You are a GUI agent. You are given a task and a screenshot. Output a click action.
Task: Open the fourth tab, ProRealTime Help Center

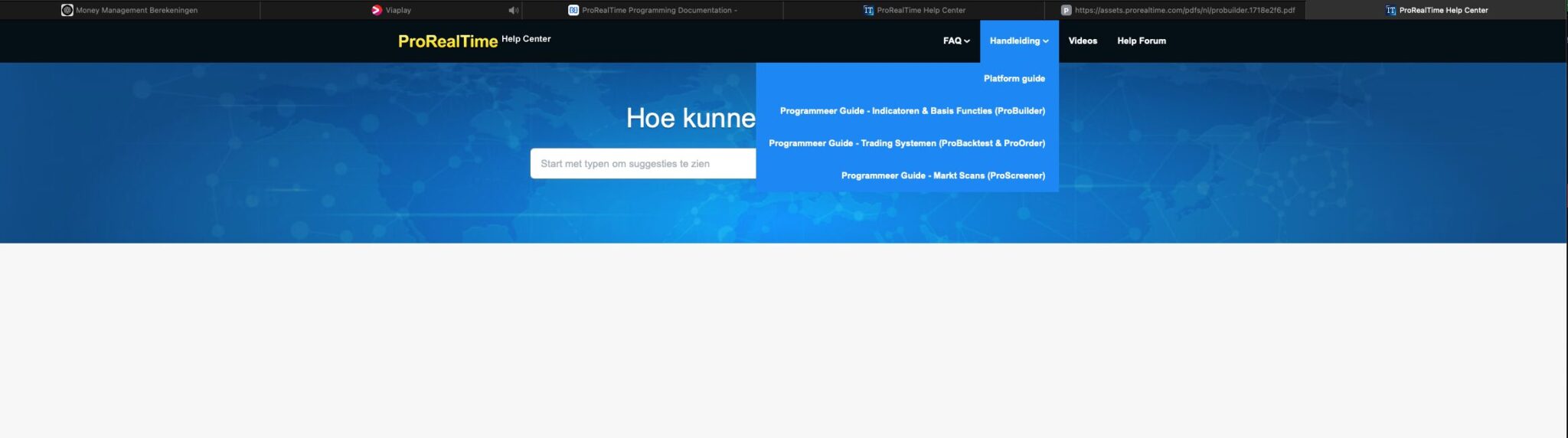914,10
